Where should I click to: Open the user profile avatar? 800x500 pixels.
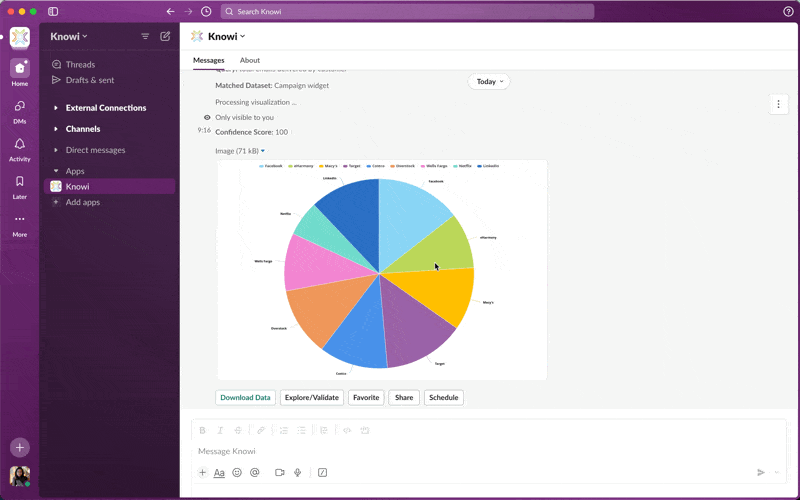tap(19, 477)
